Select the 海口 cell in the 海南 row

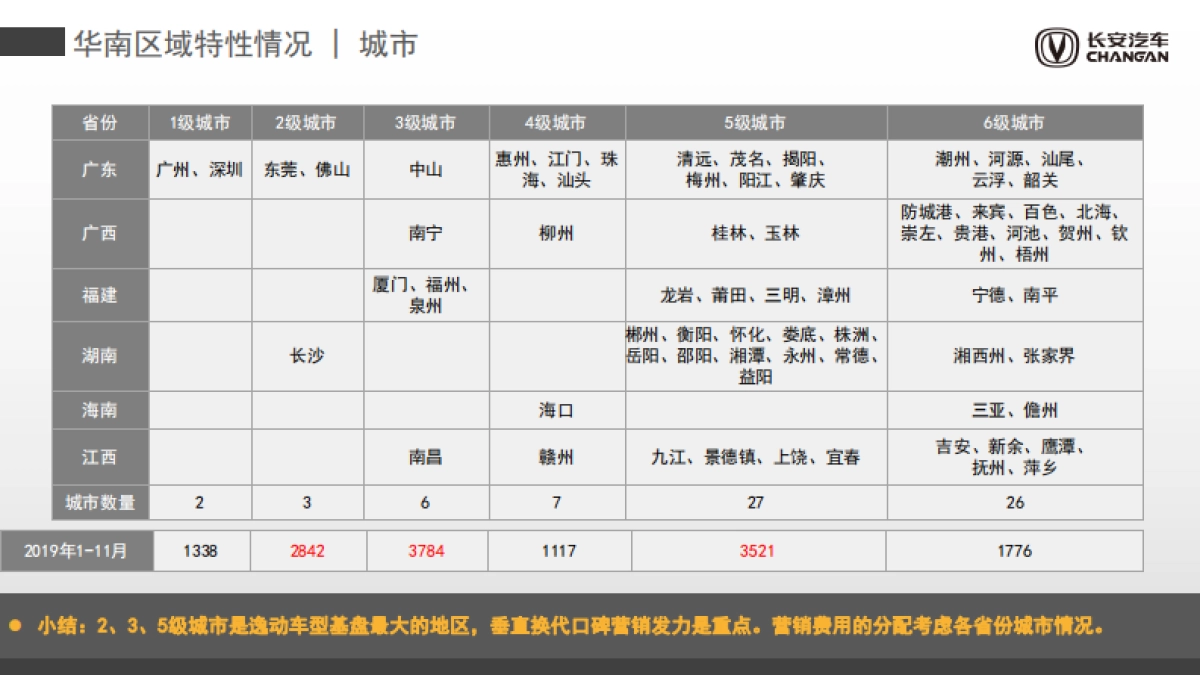click(x=555, y=410)
